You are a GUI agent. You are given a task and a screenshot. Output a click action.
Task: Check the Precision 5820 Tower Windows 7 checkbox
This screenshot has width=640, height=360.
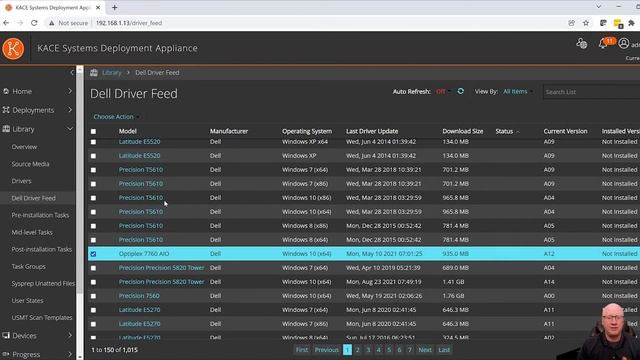point(93,268)
